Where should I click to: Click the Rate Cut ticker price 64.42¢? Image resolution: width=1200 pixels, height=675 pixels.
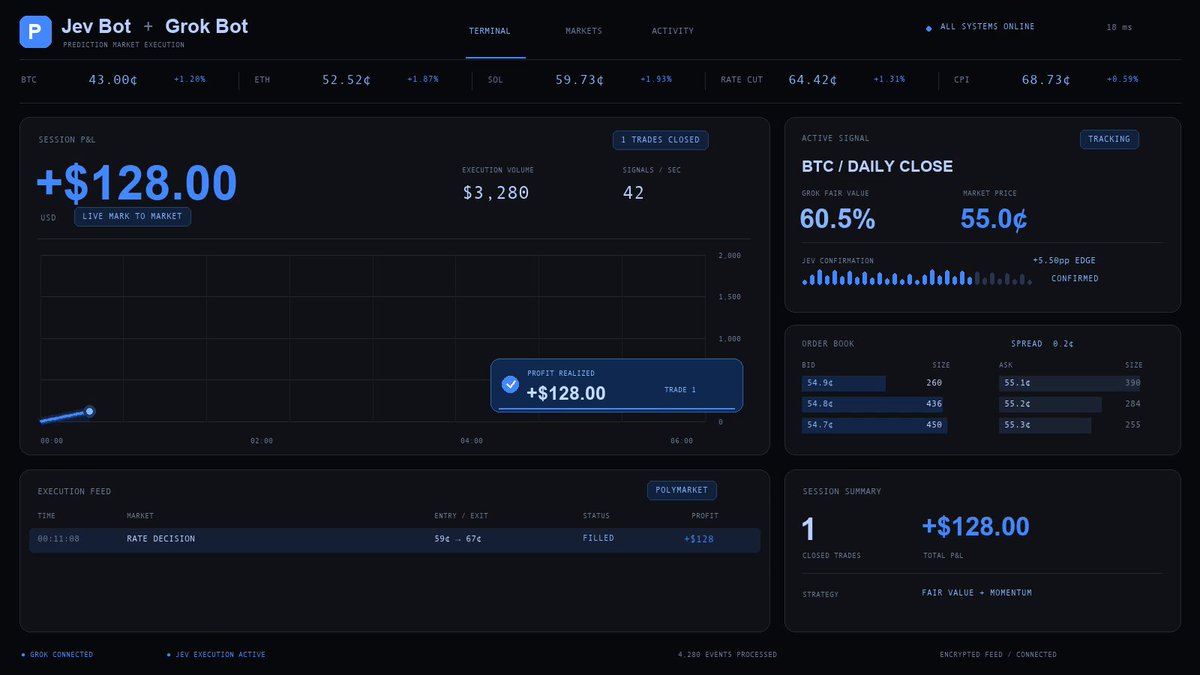pos(813,80)
